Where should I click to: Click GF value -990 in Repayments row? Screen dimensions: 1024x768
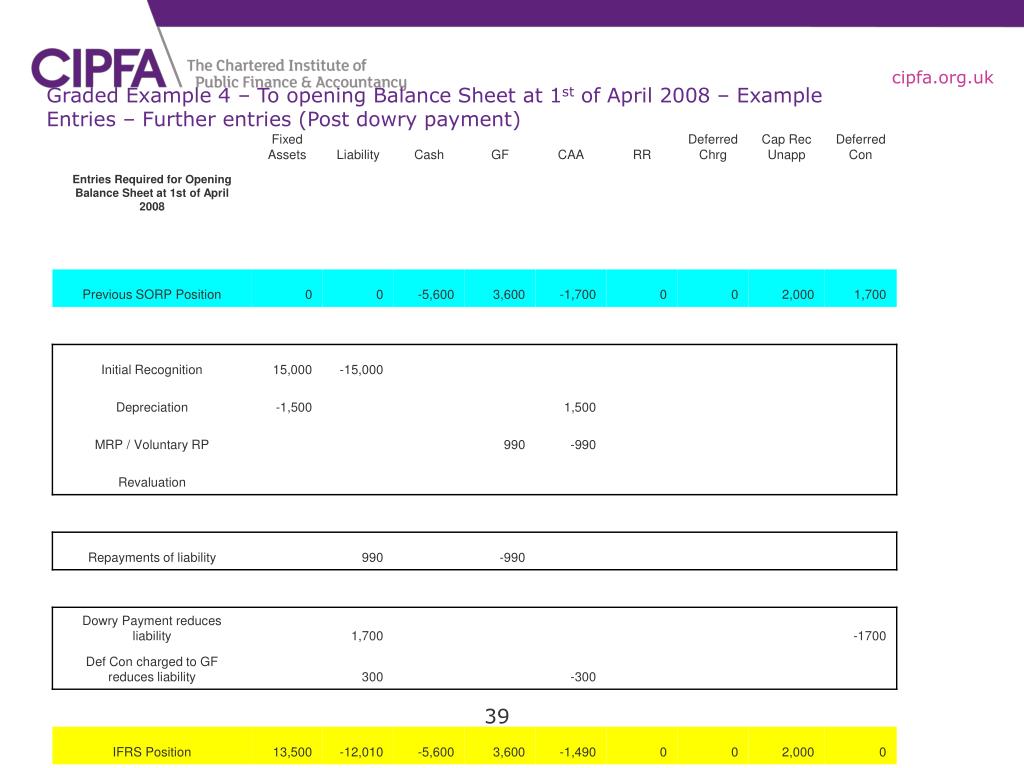[512, 558]
